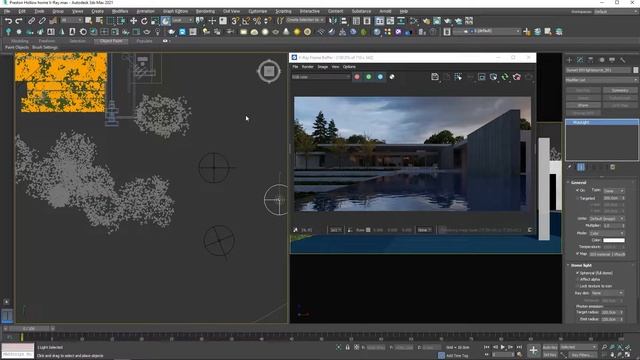This screenshot has width=640, height=360.
Task: Open the Units dropdown
Action: [607, 219]
